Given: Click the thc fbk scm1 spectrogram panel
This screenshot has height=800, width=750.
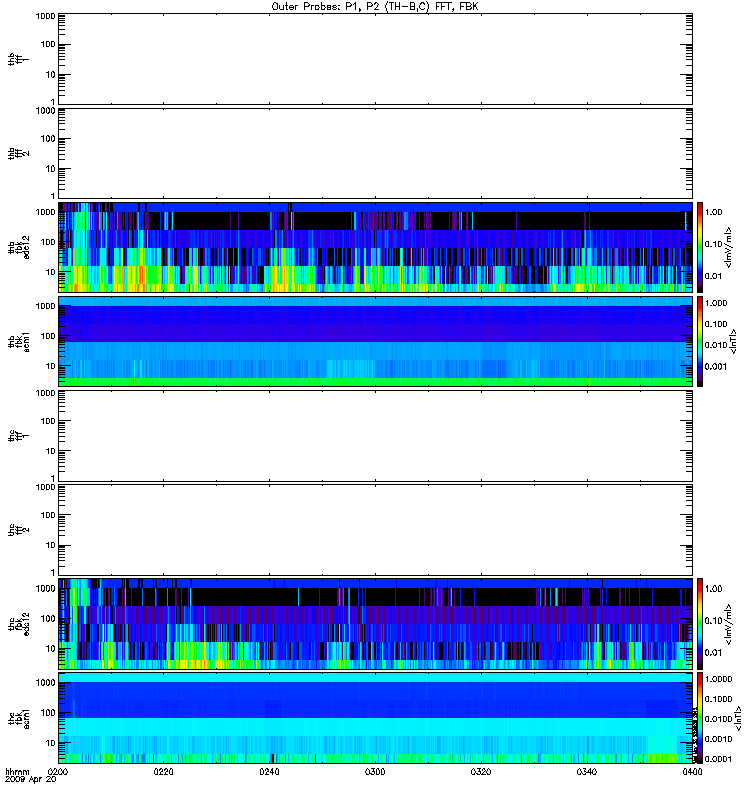Looking at the screenshot, I should 376,718.
